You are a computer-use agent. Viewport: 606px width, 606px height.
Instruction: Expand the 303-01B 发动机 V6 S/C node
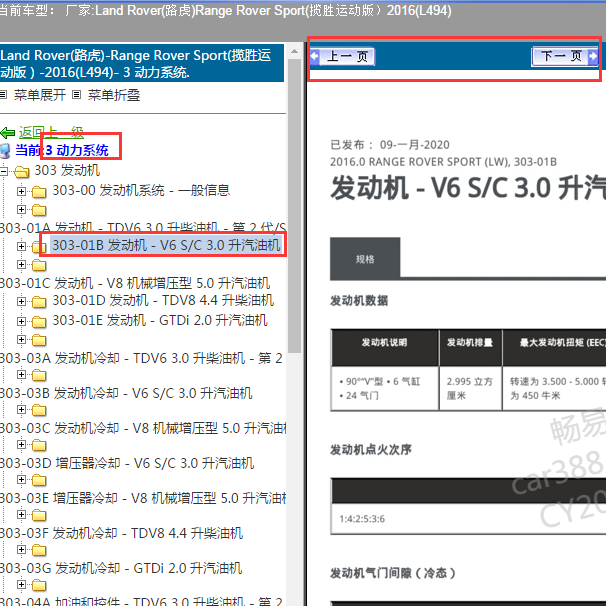click(21, 246)
